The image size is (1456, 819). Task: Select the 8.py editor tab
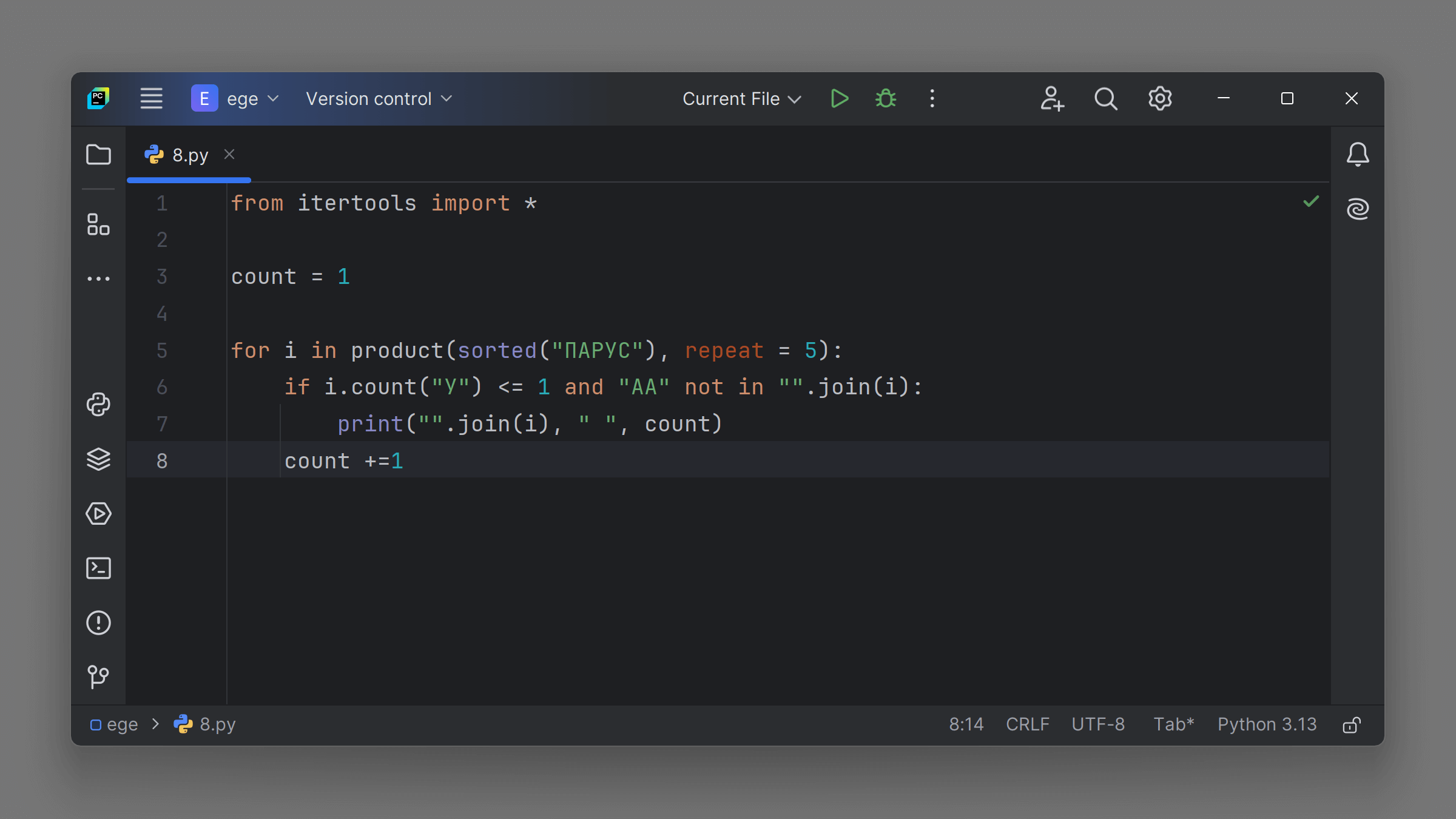coord(189,155)
